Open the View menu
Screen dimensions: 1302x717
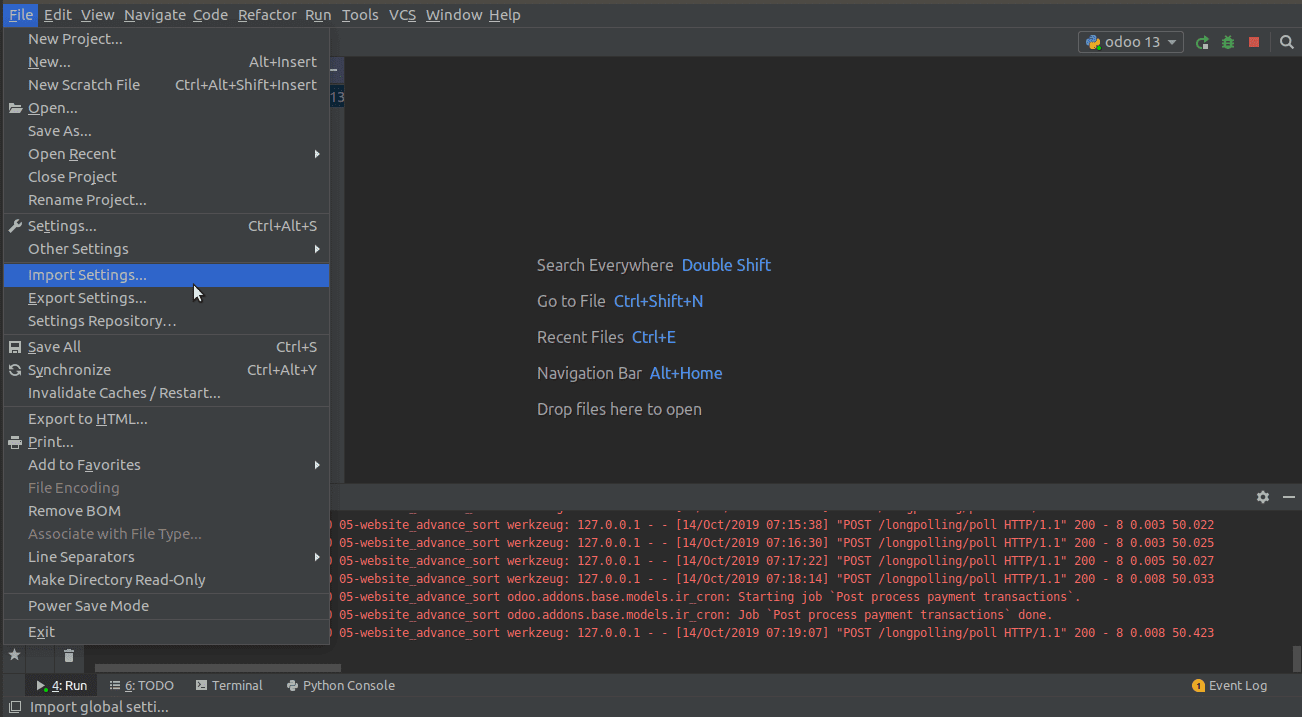[x=98, y=15]
